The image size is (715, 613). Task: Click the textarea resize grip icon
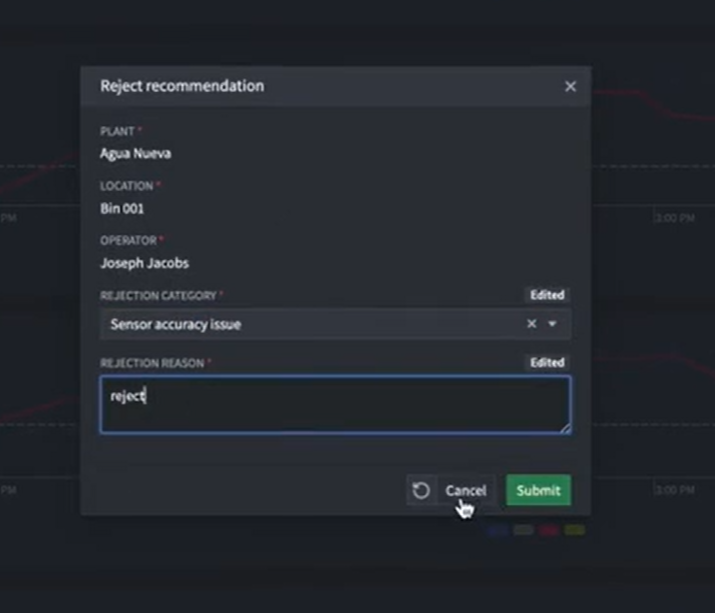[x=565, y=428]
